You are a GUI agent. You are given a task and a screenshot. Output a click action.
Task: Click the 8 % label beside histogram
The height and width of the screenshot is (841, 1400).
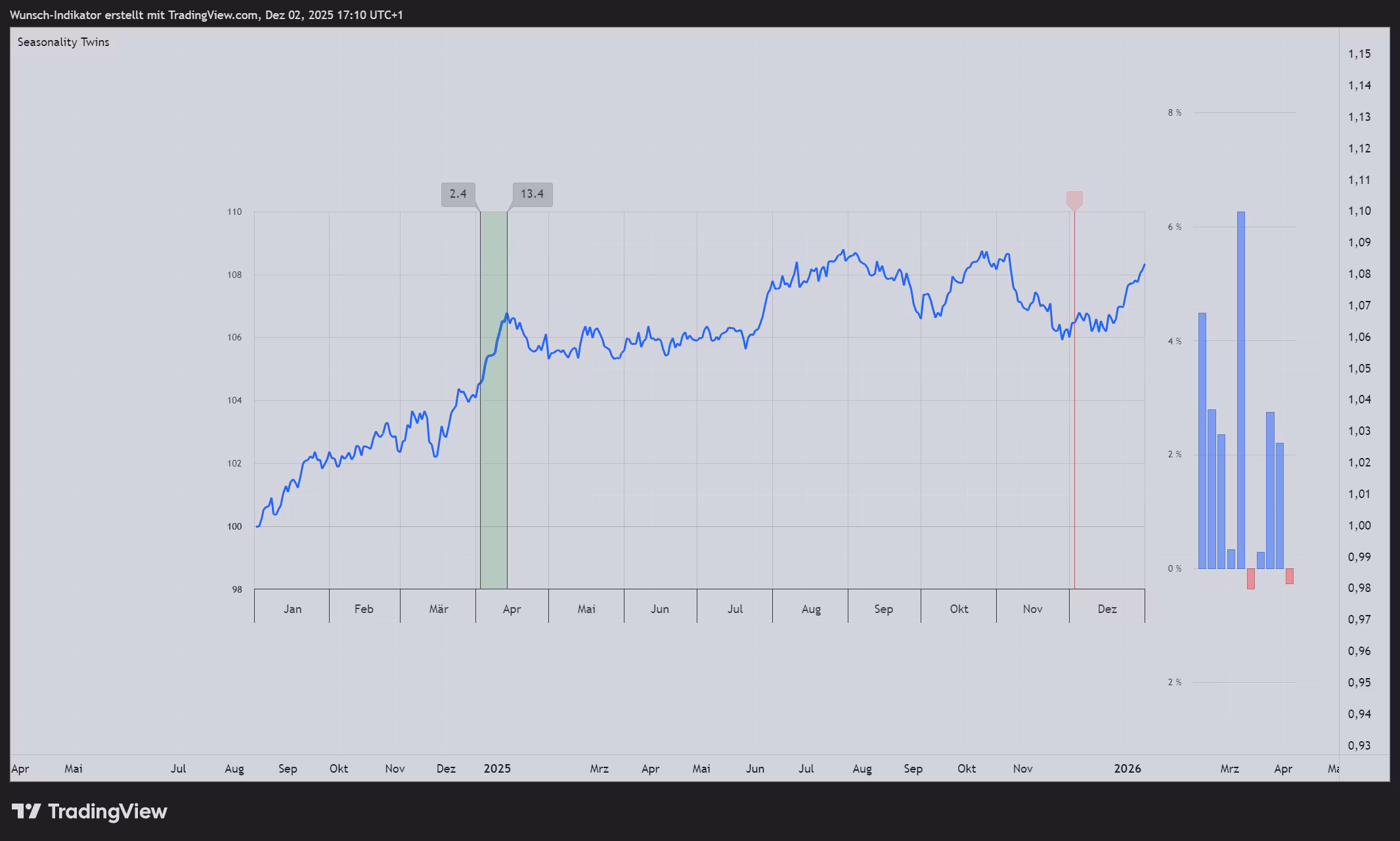(1174, 113)
